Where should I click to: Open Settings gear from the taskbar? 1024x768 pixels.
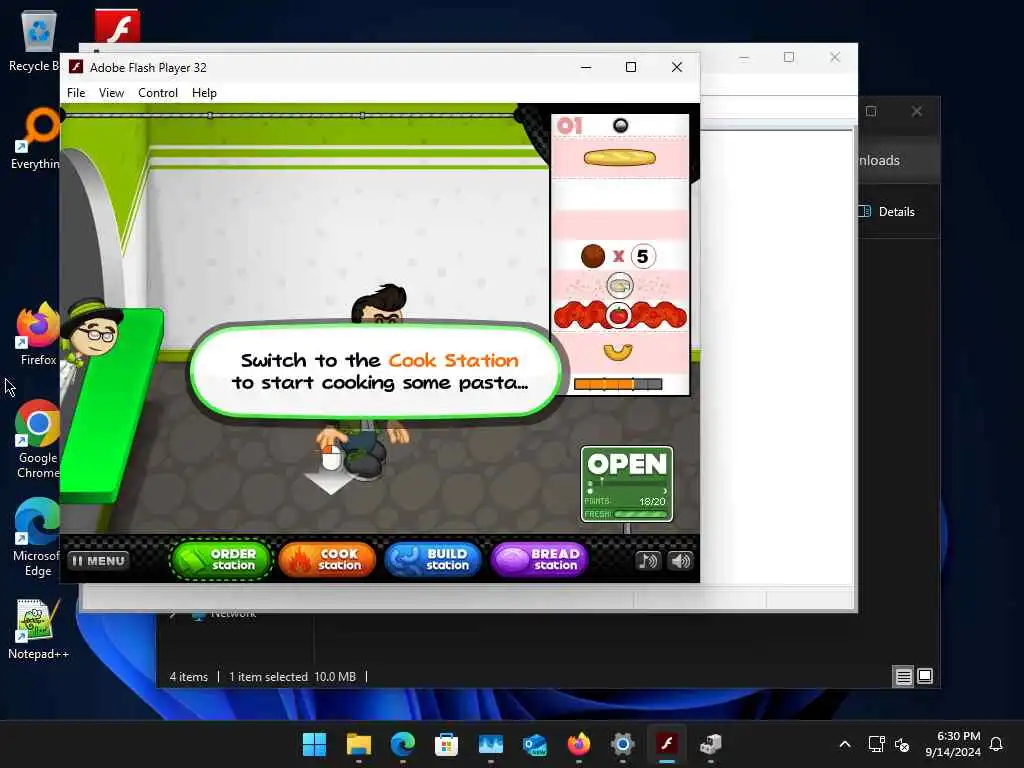pyautogui.click(x=622, y=744)
